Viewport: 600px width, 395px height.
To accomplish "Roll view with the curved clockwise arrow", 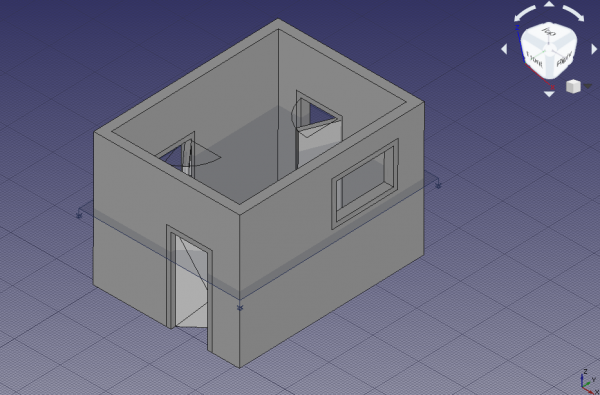I will tap(573, 13).
